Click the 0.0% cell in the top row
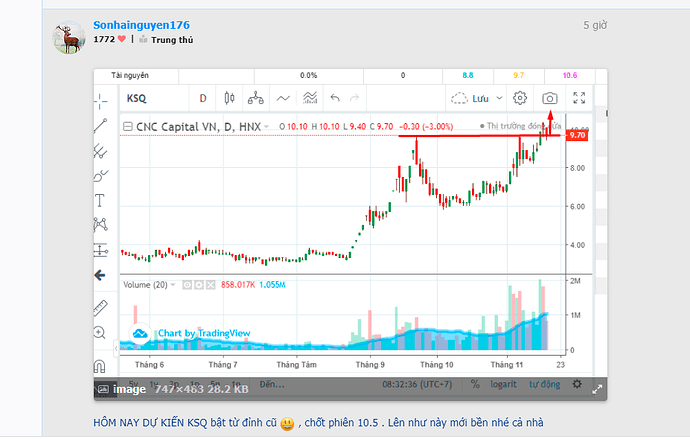 click(x=308, y=75)
